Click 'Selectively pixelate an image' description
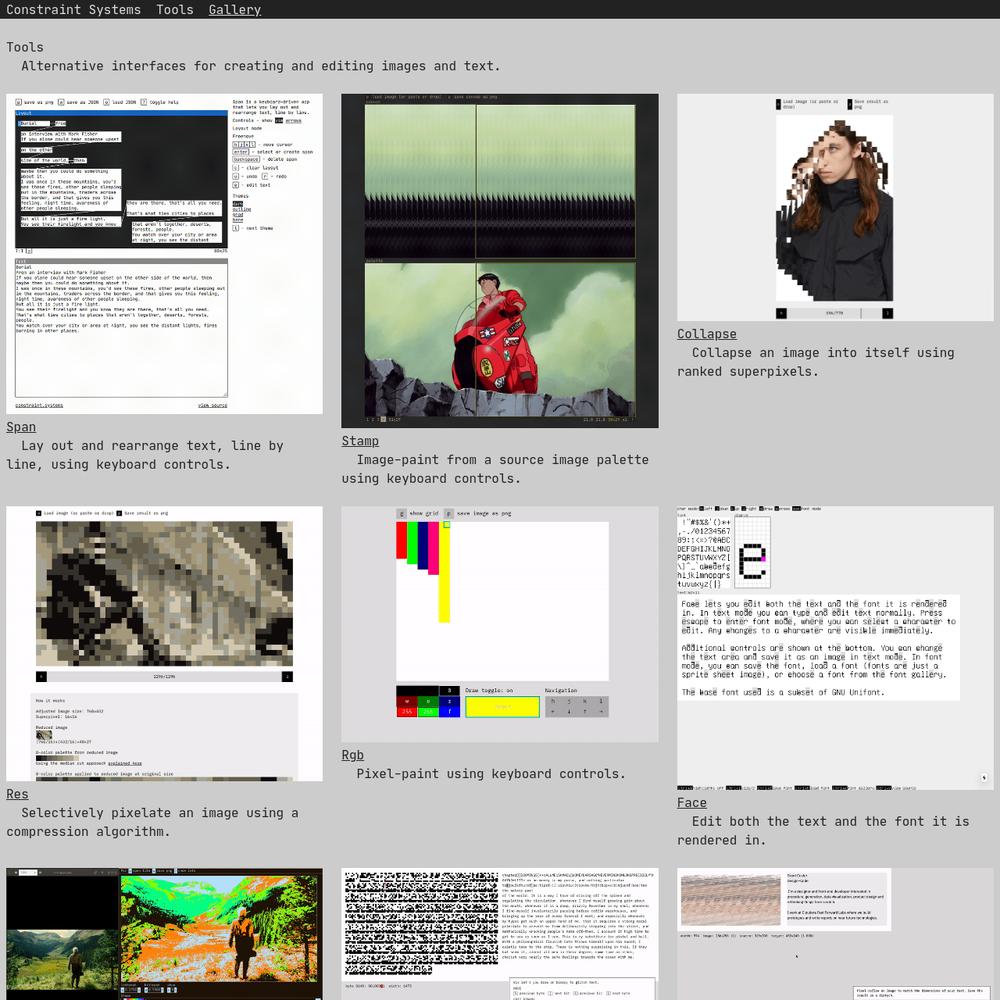 tap(152, 822)
